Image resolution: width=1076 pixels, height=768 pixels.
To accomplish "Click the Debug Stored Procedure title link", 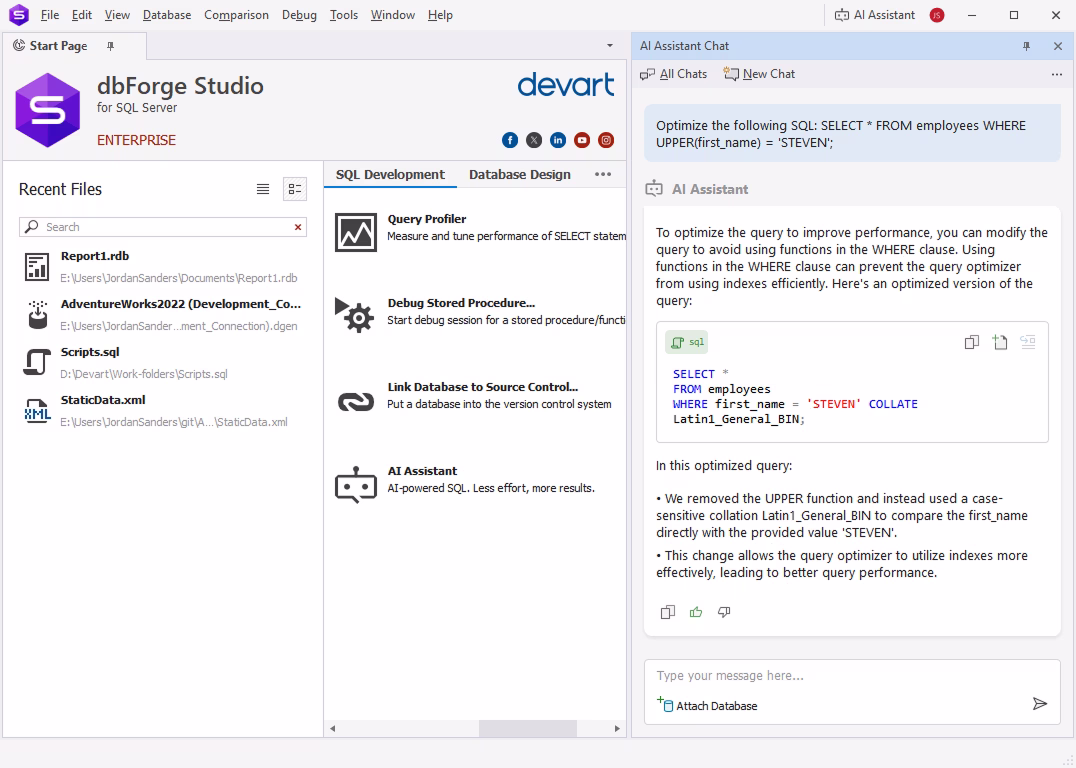I will pos(461,303).
